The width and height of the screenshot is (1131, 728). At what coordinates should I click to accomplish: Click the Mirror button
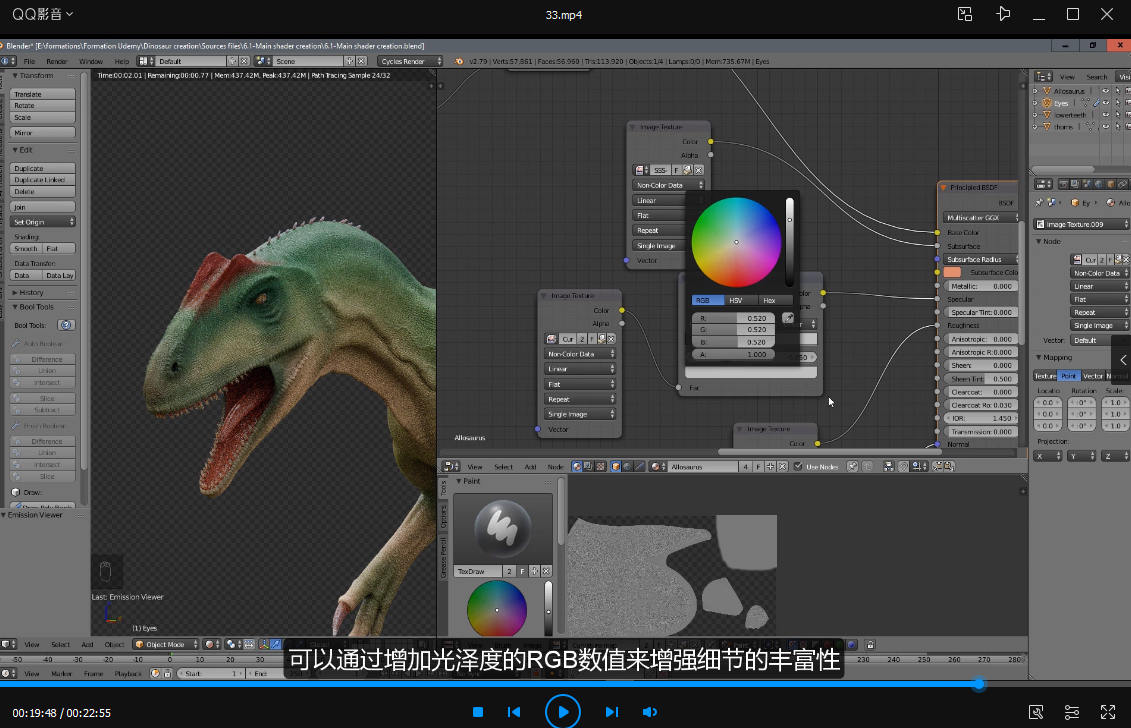point(43,133)
